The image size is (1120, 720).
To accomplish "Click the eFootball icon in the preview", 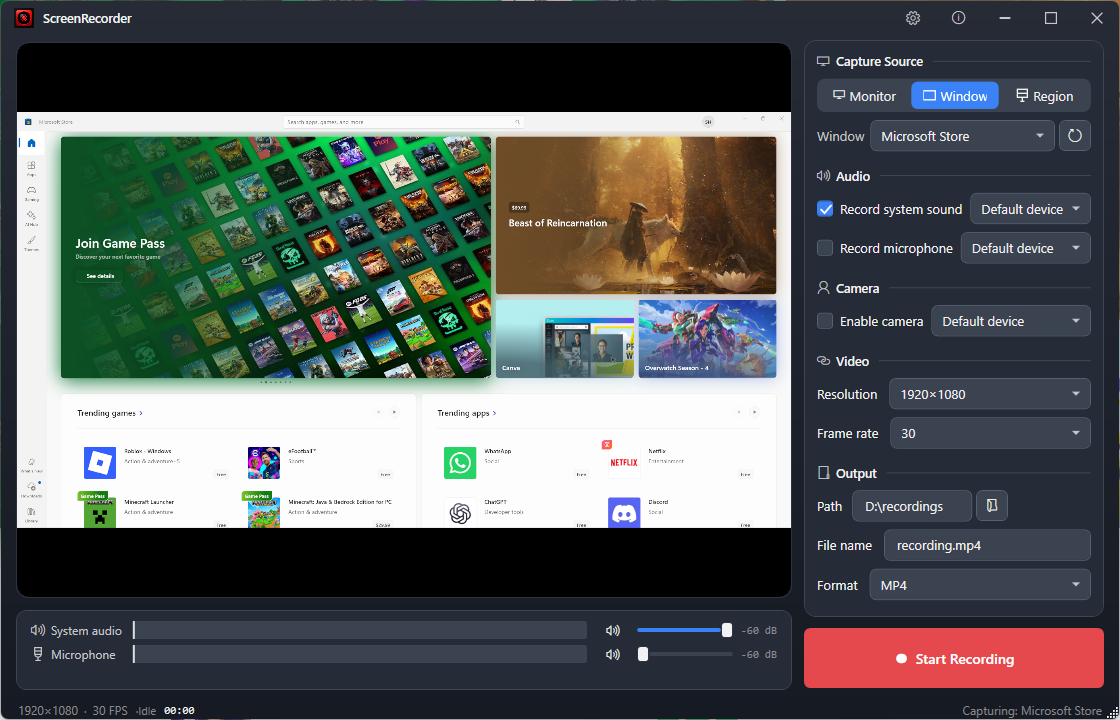I will [264, 463].
